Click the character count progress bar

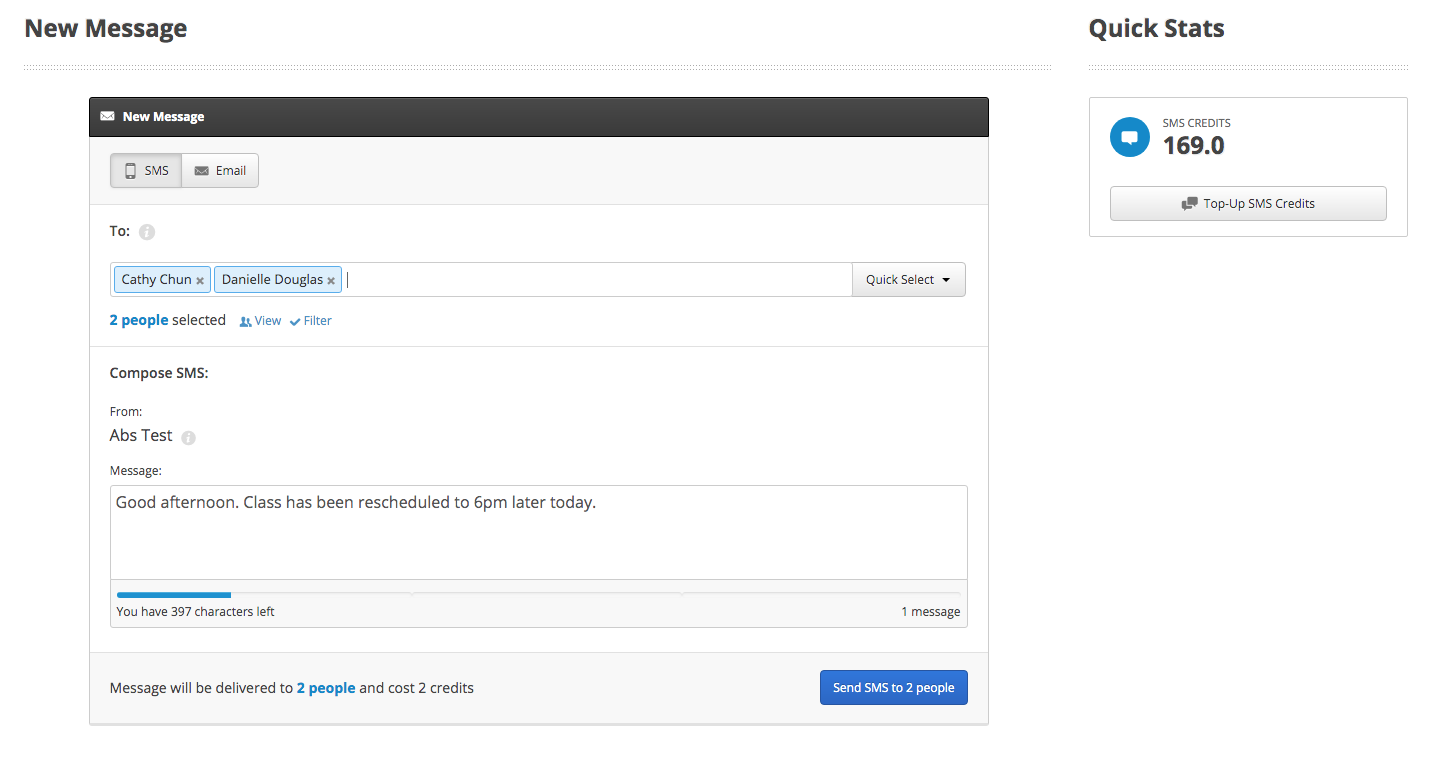538,595
